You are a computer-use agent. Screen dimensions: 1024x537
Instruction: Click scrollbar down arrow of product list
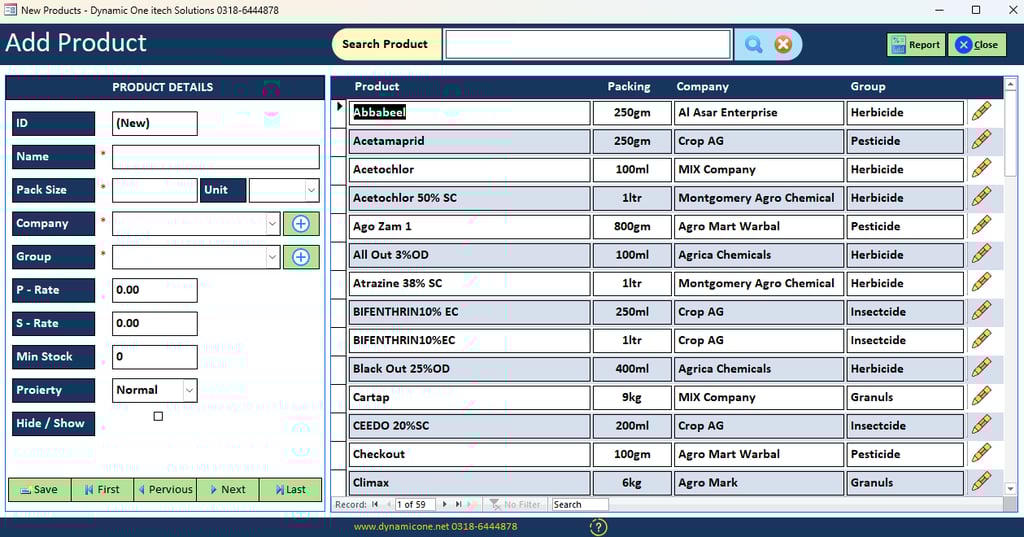tap(1010, 489)
